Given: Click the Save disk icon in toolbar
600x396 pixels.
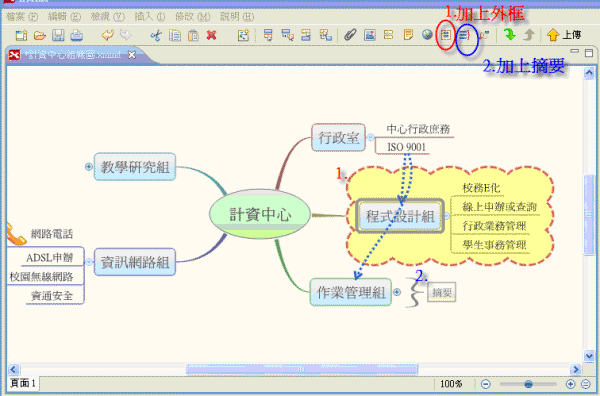Looking at the screenshot, I should coord(58,35).
